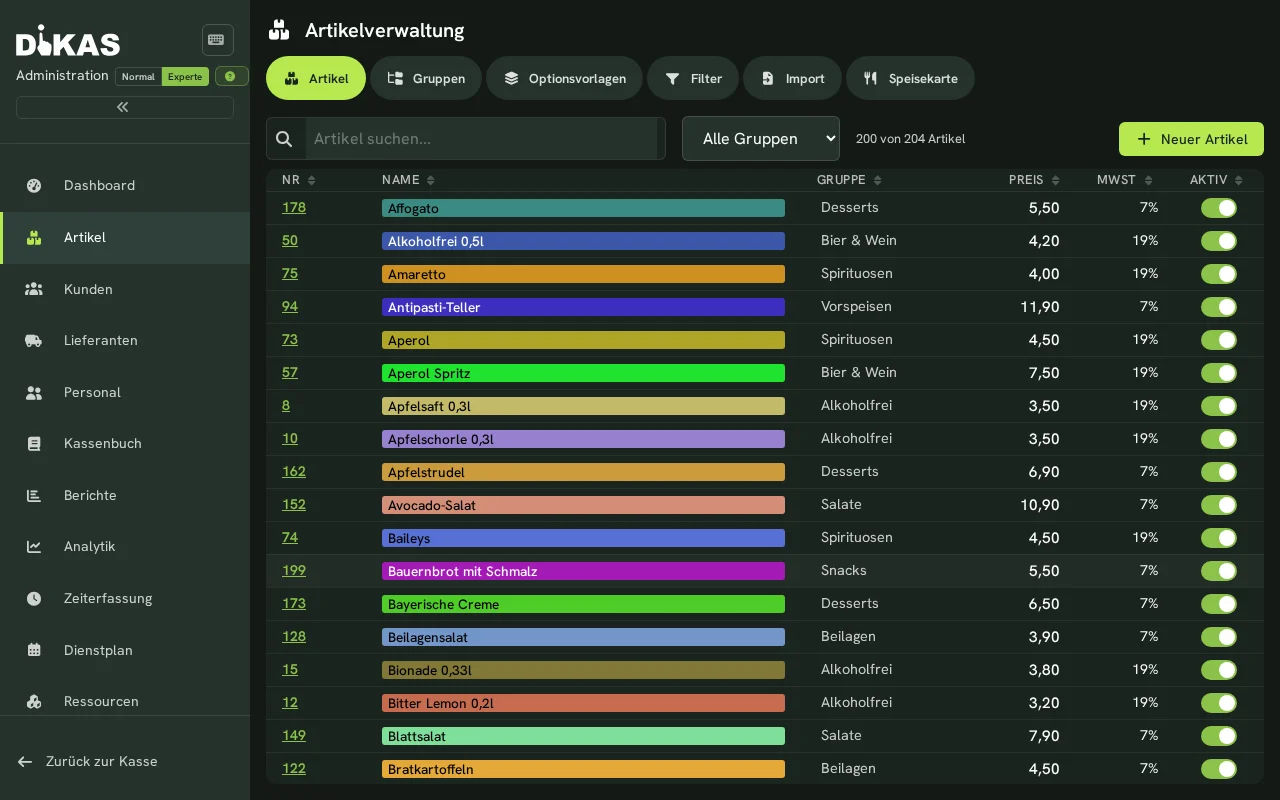Toggle Aperol Spritz active switch
The width and height of the screenshot is (1280, 800).
(x=1219, y=373)
